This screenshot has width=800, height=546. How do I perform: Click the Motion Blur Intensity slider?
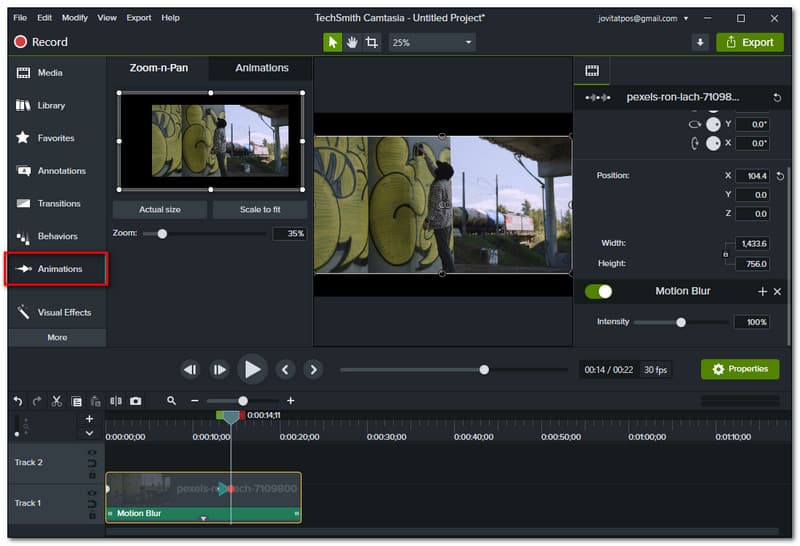pos(681,322)
